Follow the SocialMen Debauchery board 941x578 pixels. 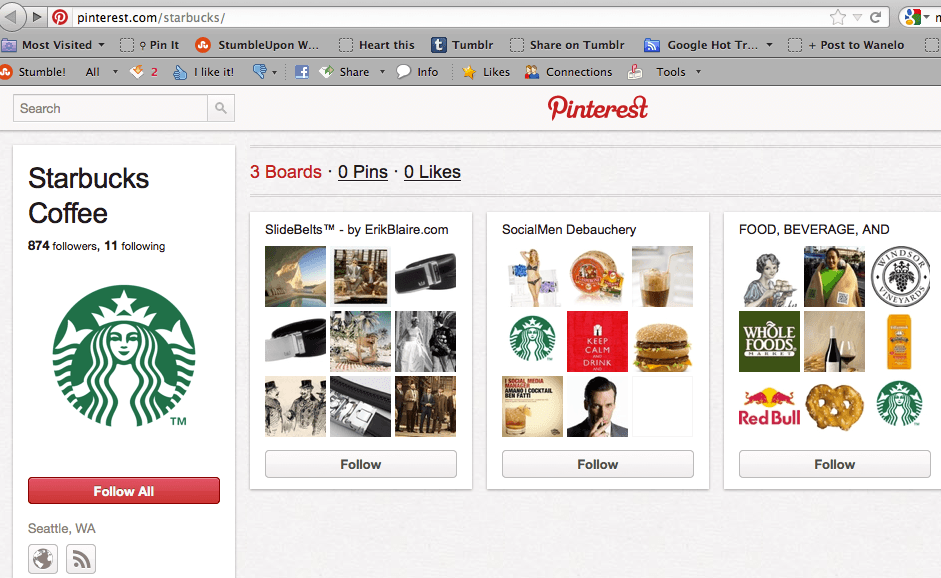598,464
